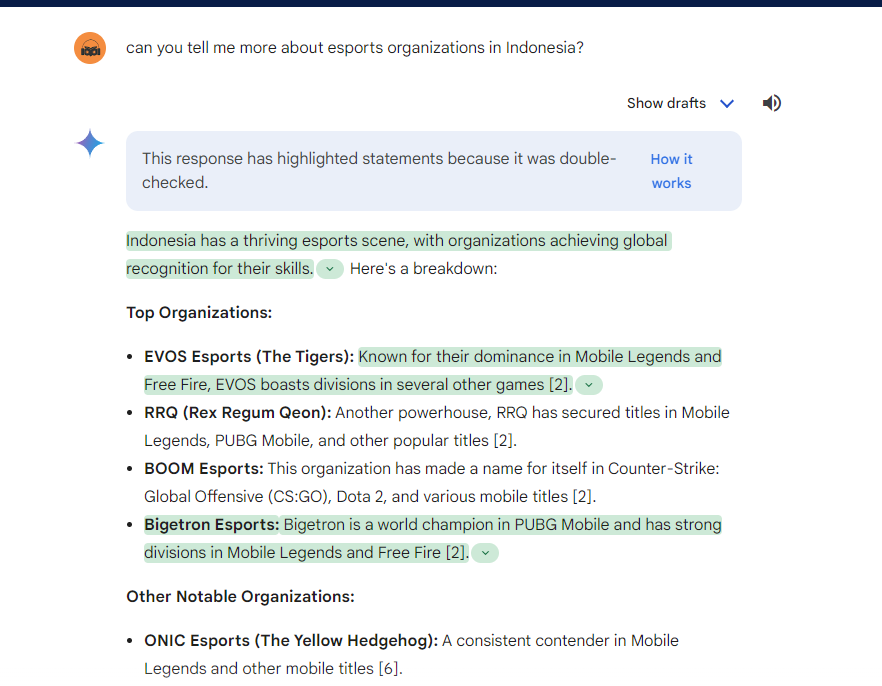
Task: Expand chevron after Bigetron 'Free Fire [2]'
Action: (485, 553)
